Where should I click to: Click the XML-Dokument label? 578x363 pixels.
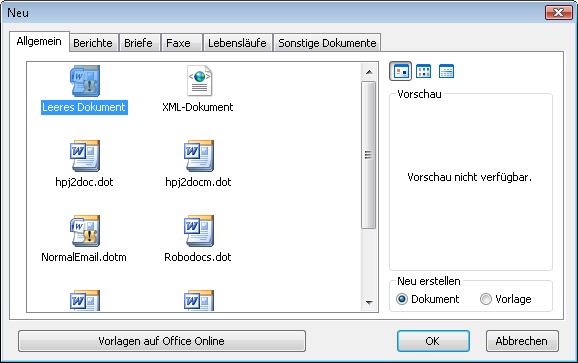point(198,107)
